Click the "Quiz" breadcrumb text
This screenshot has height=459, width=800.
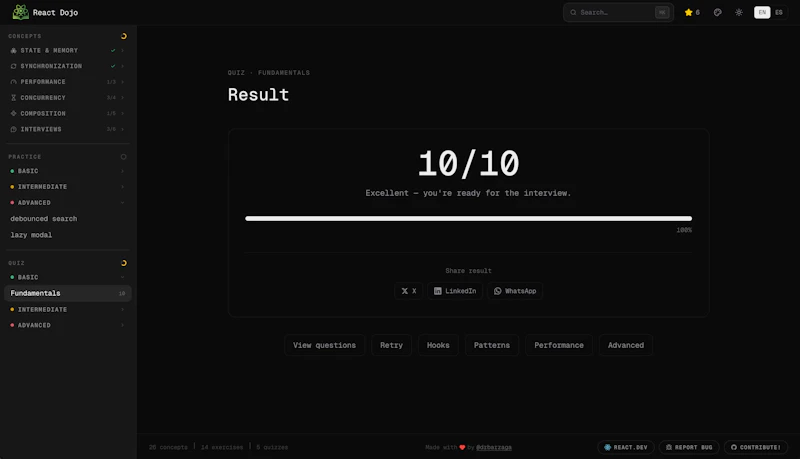[x=236, y=73]
